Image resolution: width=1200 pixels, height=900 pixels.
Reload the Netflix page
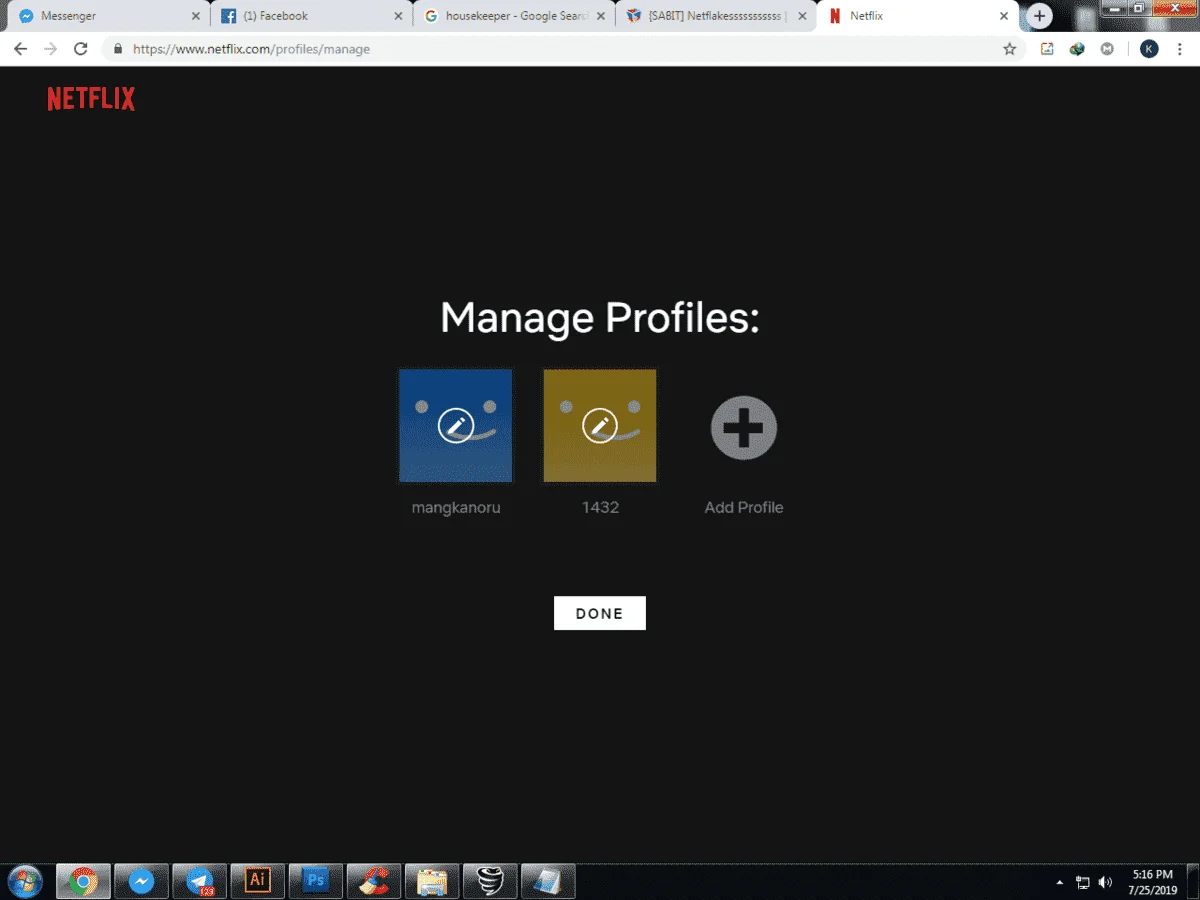point(81,49)
